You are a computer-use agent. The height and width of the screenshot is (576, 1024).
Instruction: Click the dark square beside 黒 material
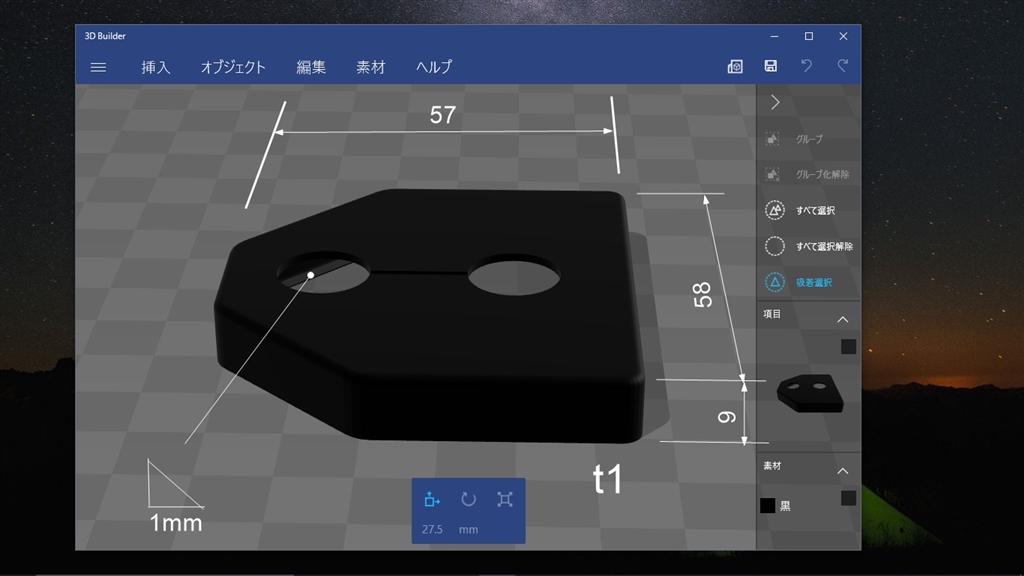coord(848,498)
